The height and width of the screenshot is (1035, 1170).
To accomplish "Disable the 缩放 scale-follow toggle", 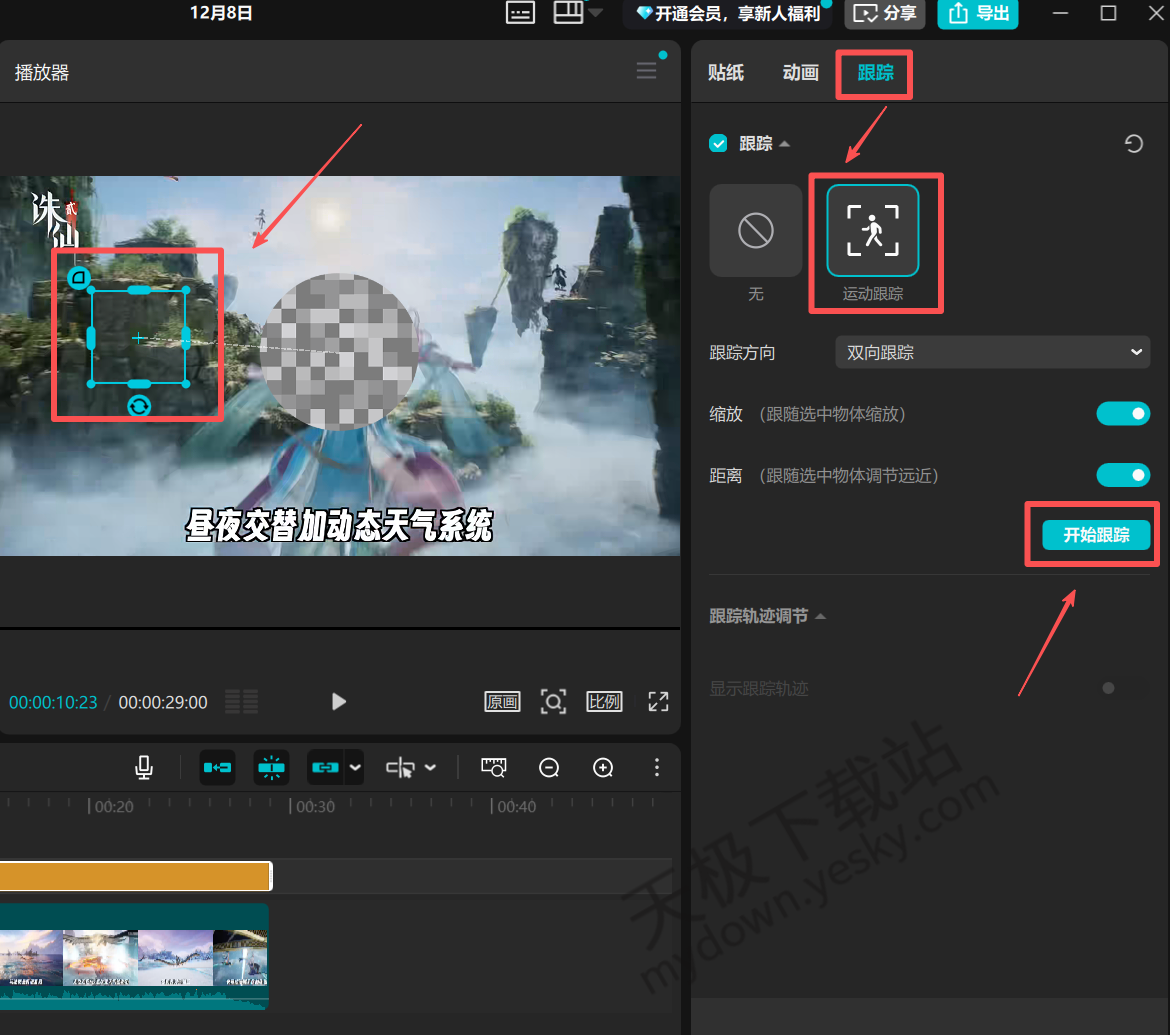I will tap(1123, 414).
